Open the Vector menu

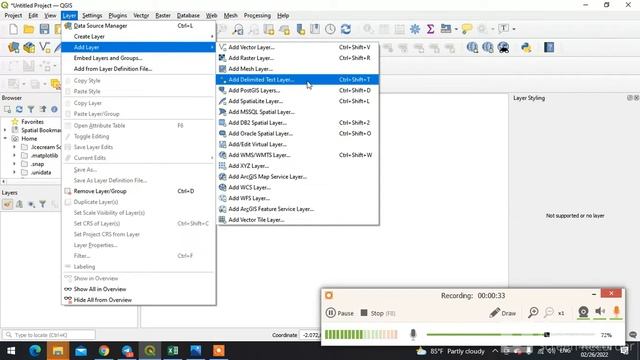tap(141, 16)
